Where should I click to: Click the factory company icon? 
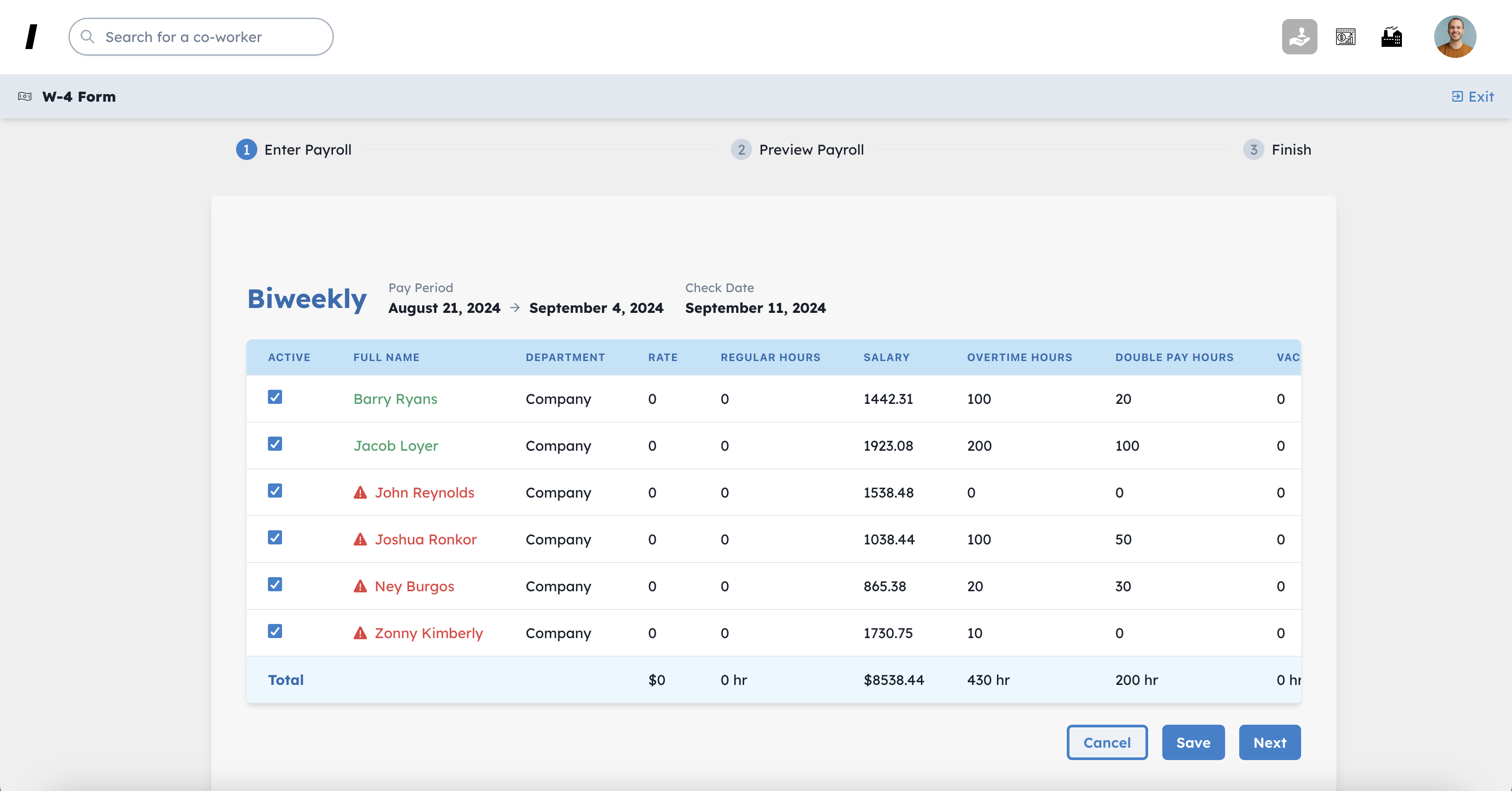(1391, 37)
